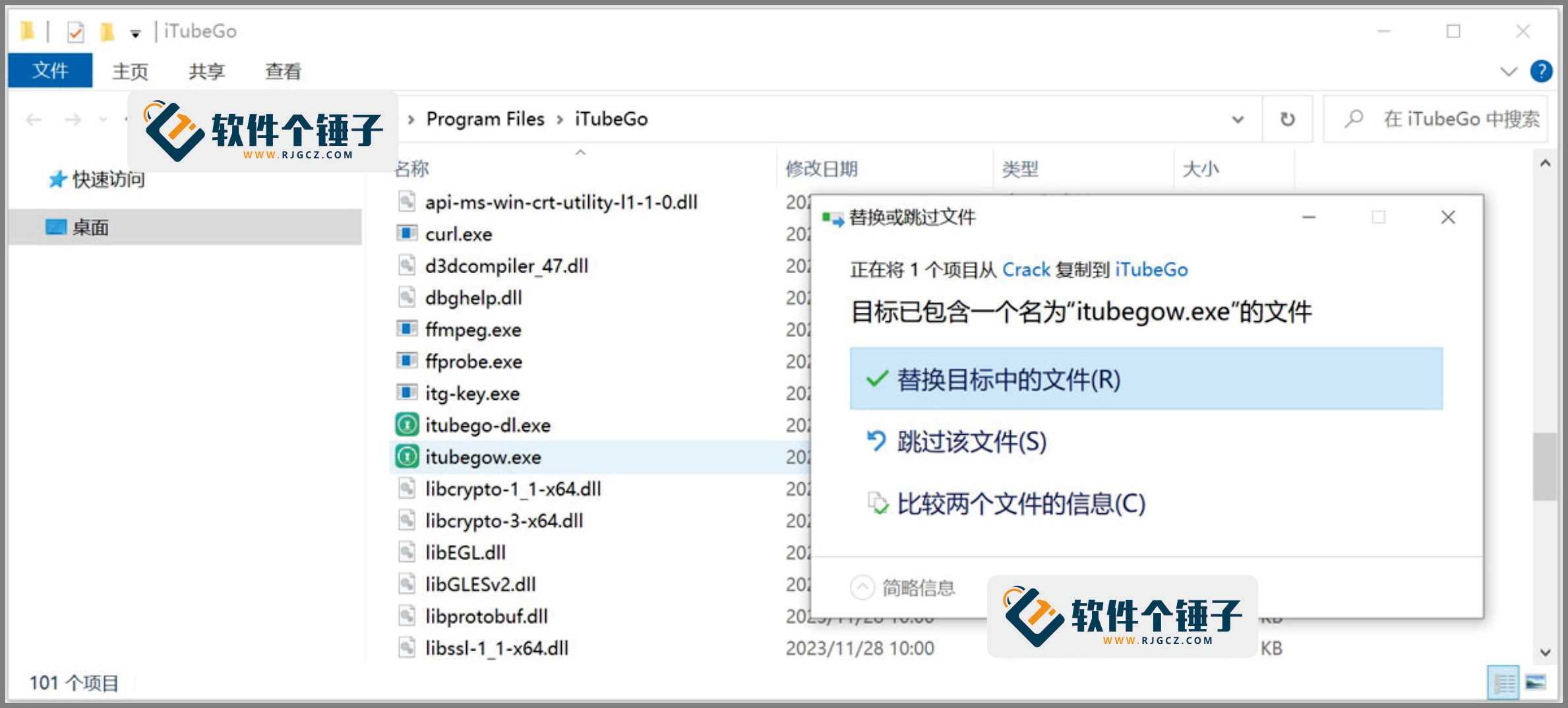Image resolution: width=1568 pixels, height=708 pixels.
Task: Click the chevron before Program Files
Action: [x=411, y=119]
